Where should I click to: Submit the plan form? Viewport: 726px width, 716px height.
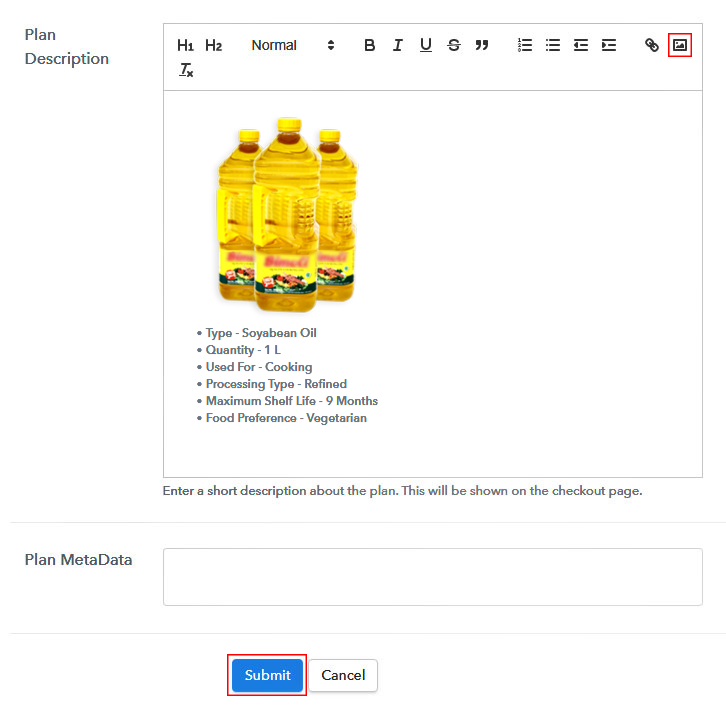pyautogui.click(x=267, y=675)
